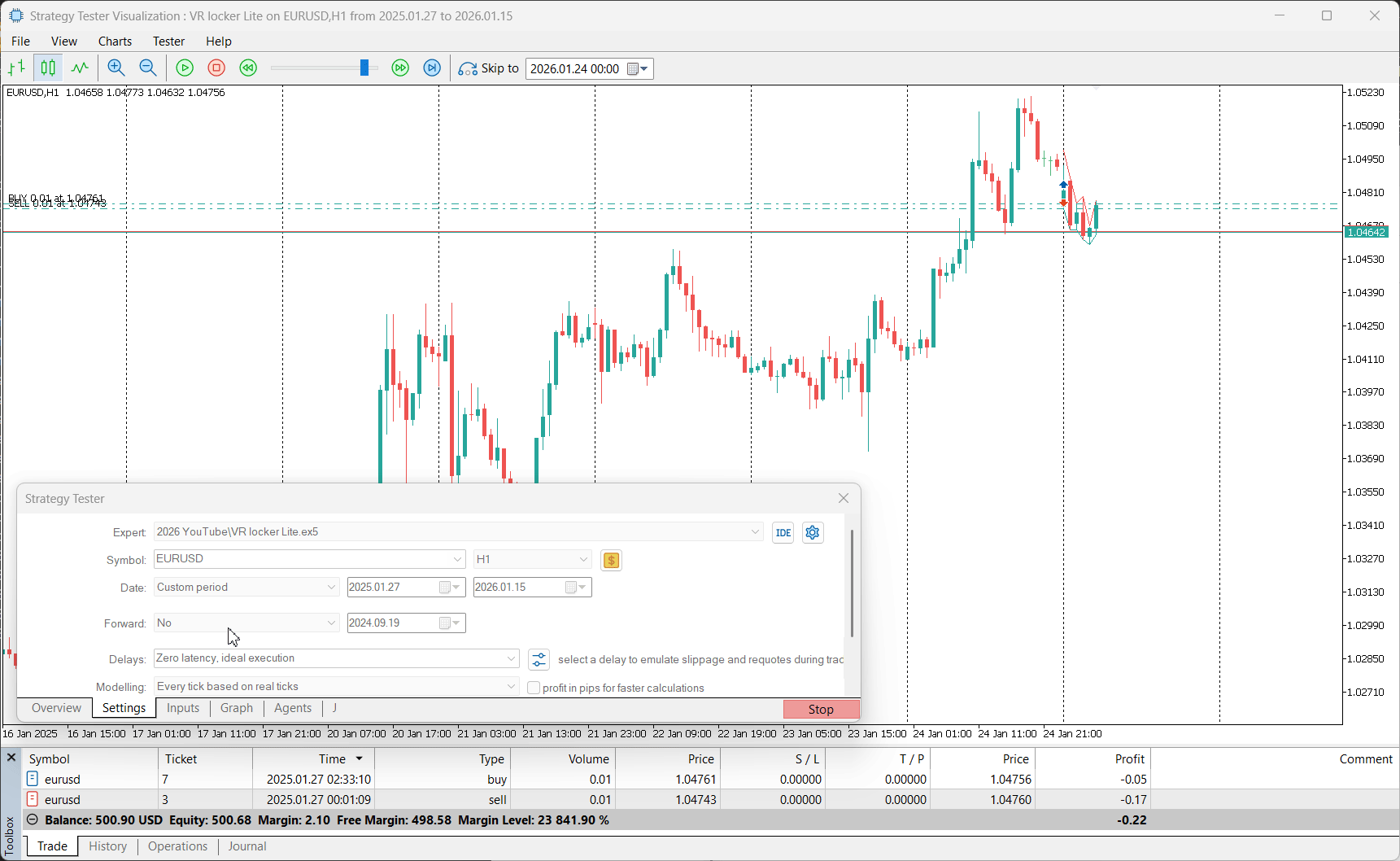The width and height of the screenshot is (1400, 861).
Task: Switch to the Journal tab
Action: click(x=247, y=846)
